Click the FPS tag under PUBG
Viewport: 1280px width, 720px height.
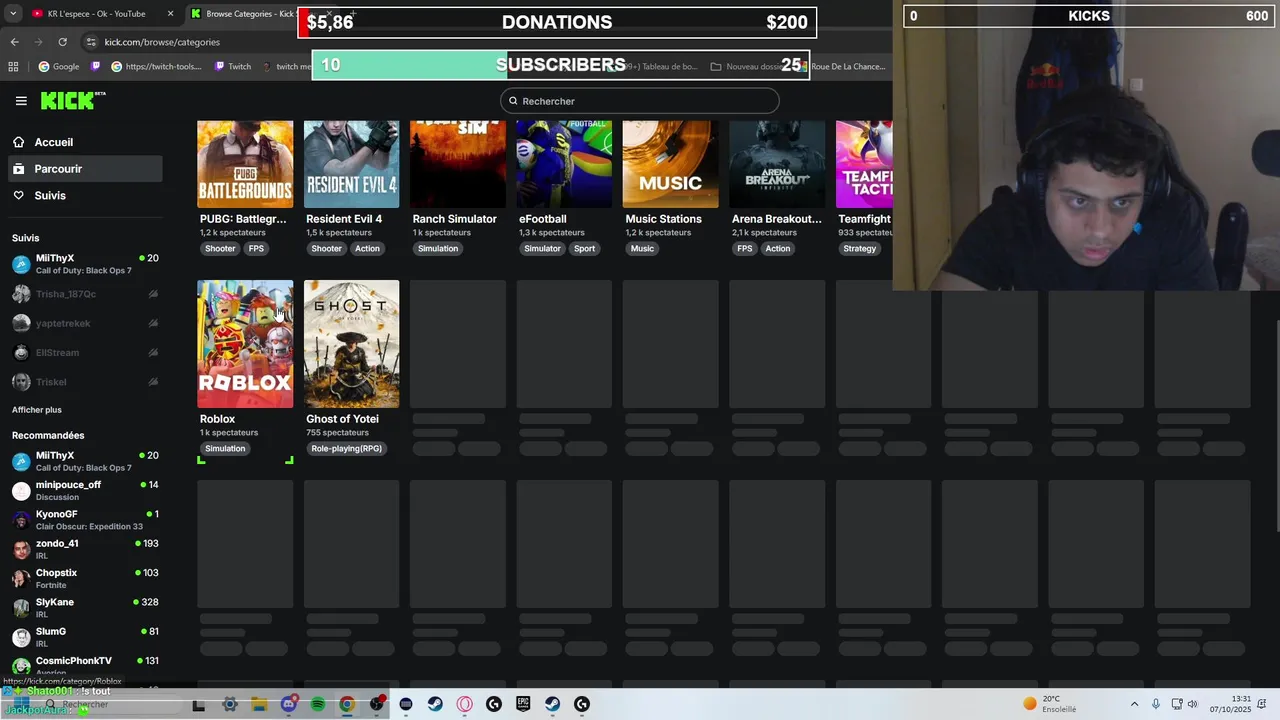point(256,249)
